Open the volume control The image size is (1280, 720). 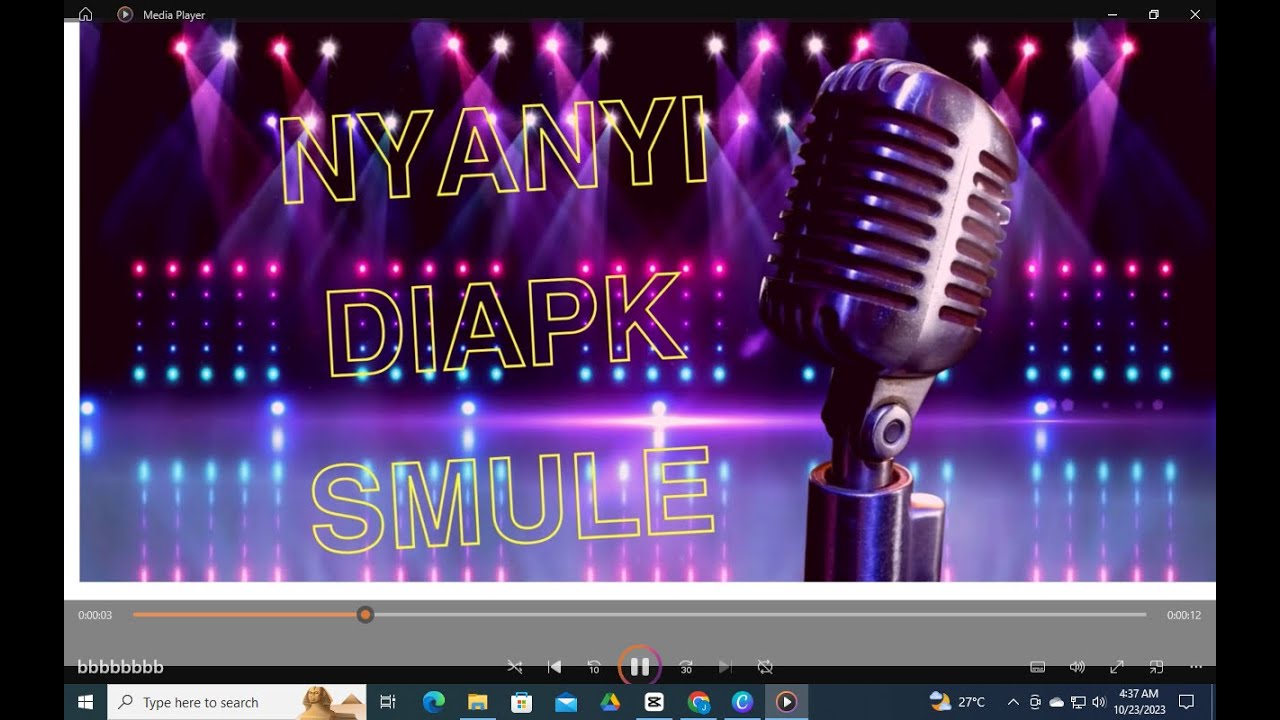click(x=1077, y=666)
